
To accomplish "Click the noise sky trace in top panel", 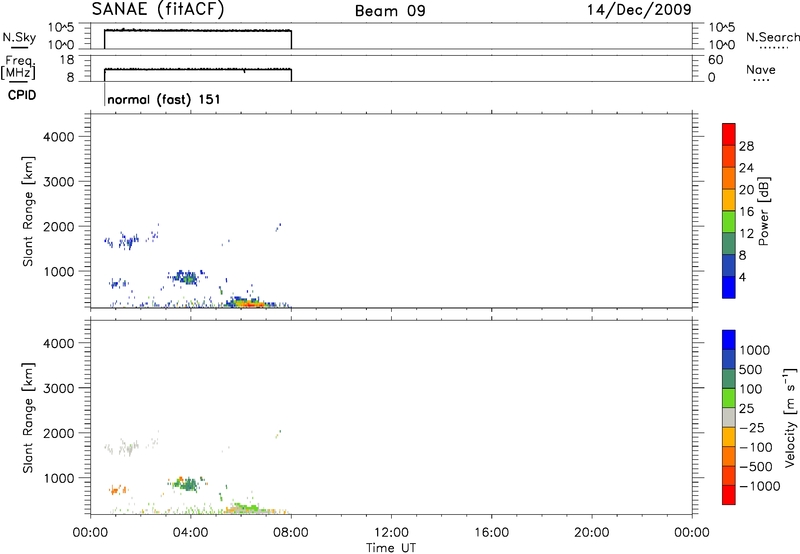I will click(198, 30).
